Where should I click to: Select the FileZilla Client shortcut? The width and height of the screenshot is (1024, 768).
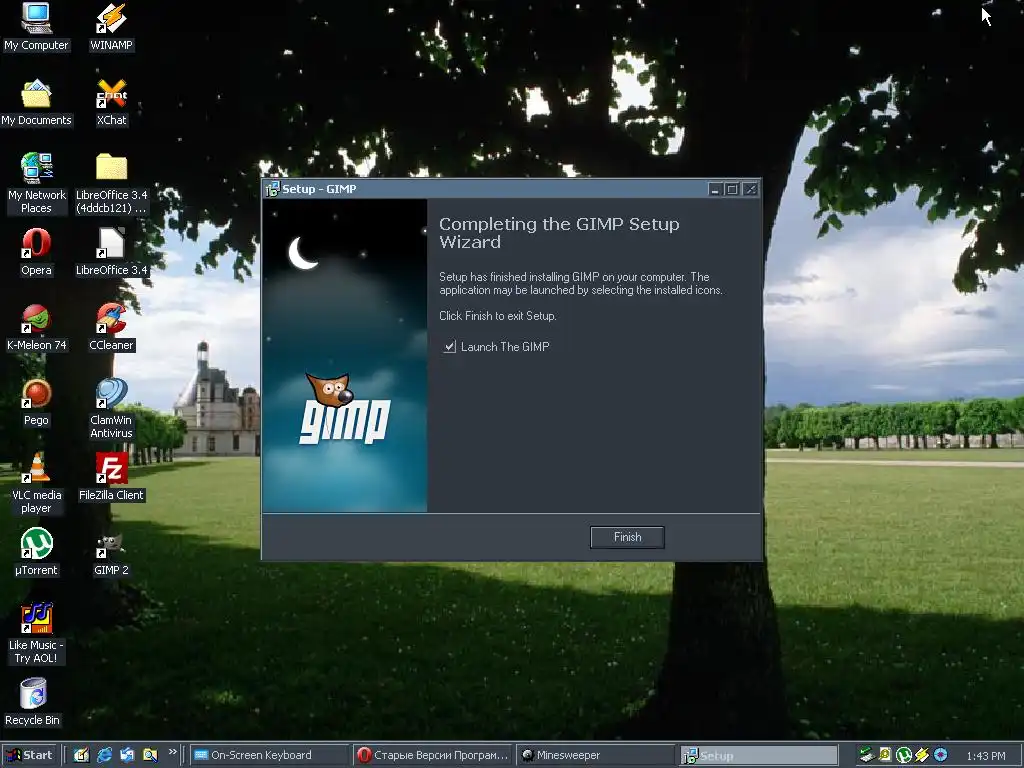coord(111,477)
